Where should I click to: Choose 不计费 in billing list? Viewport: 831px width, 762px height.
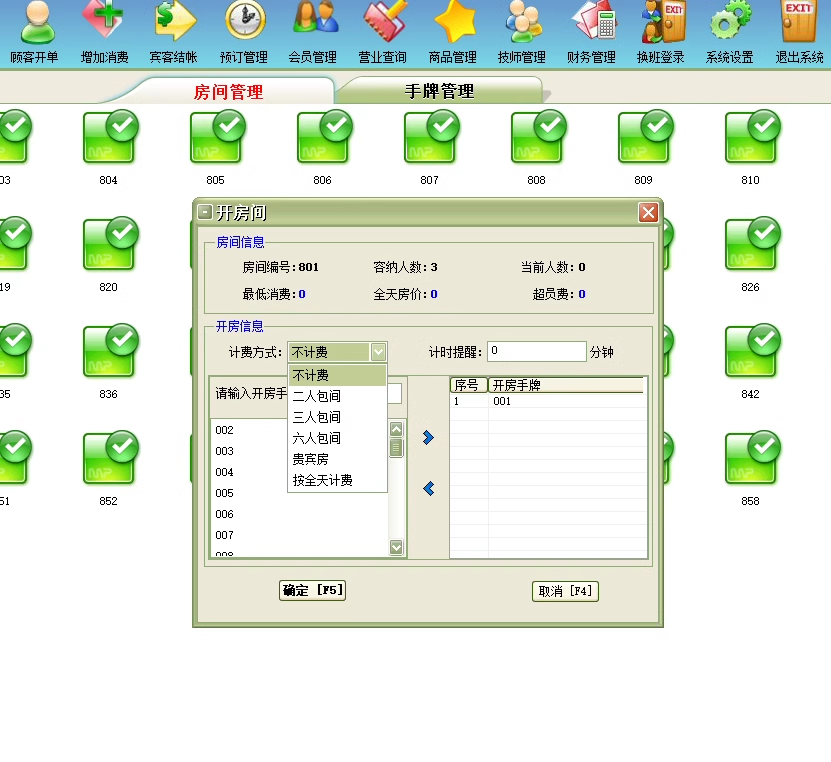click(337, 375)
